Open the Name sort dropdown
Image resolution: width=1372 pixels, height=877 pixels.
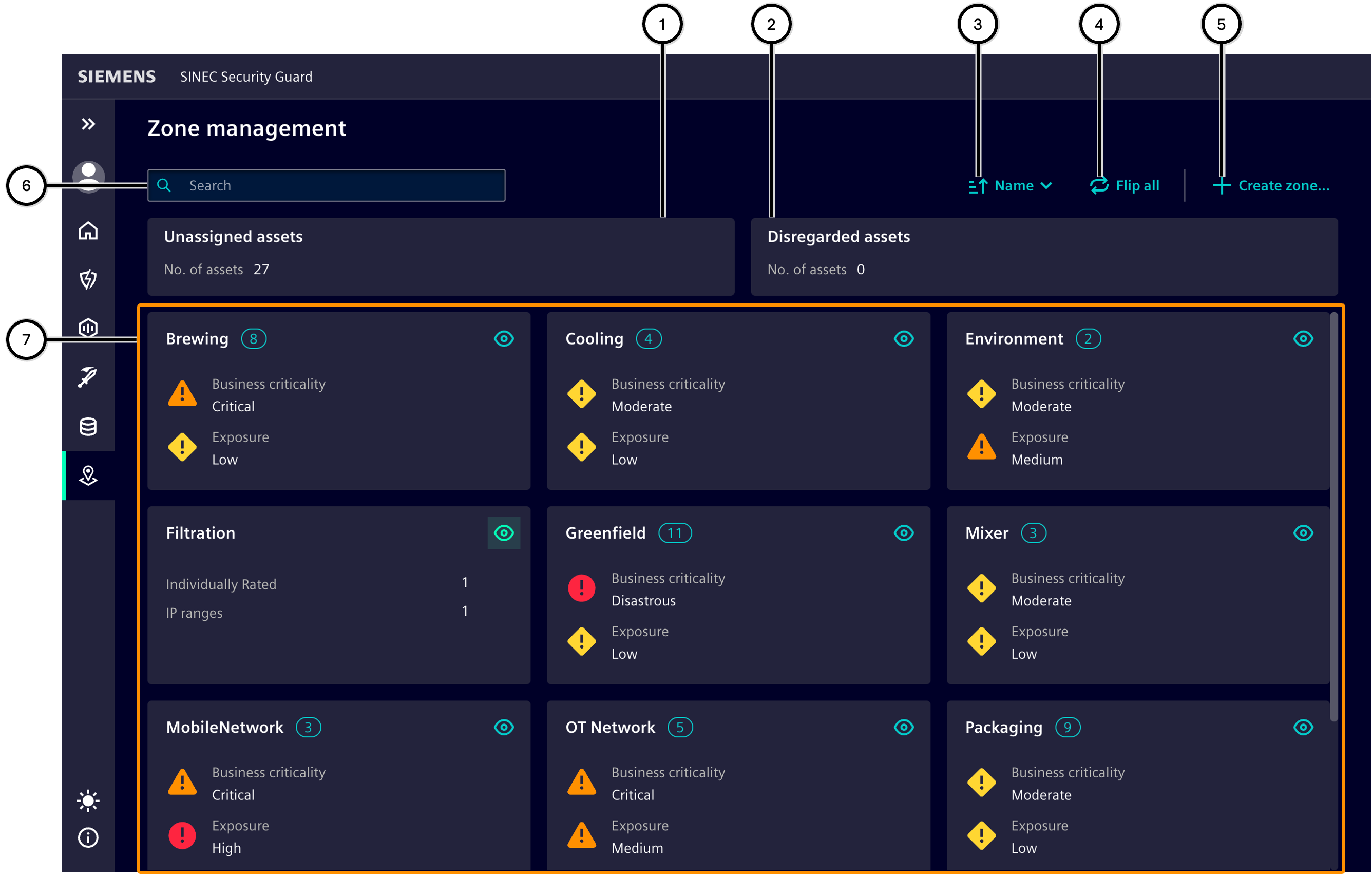(x=1023, y=186)
